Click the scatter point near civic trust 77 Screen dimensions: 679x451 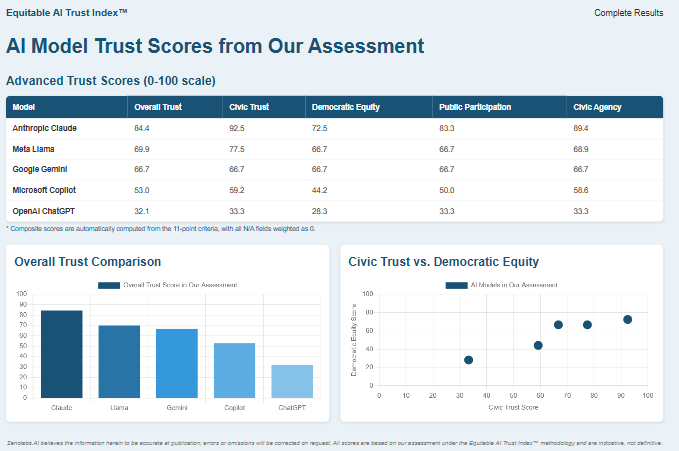[587, 325]
